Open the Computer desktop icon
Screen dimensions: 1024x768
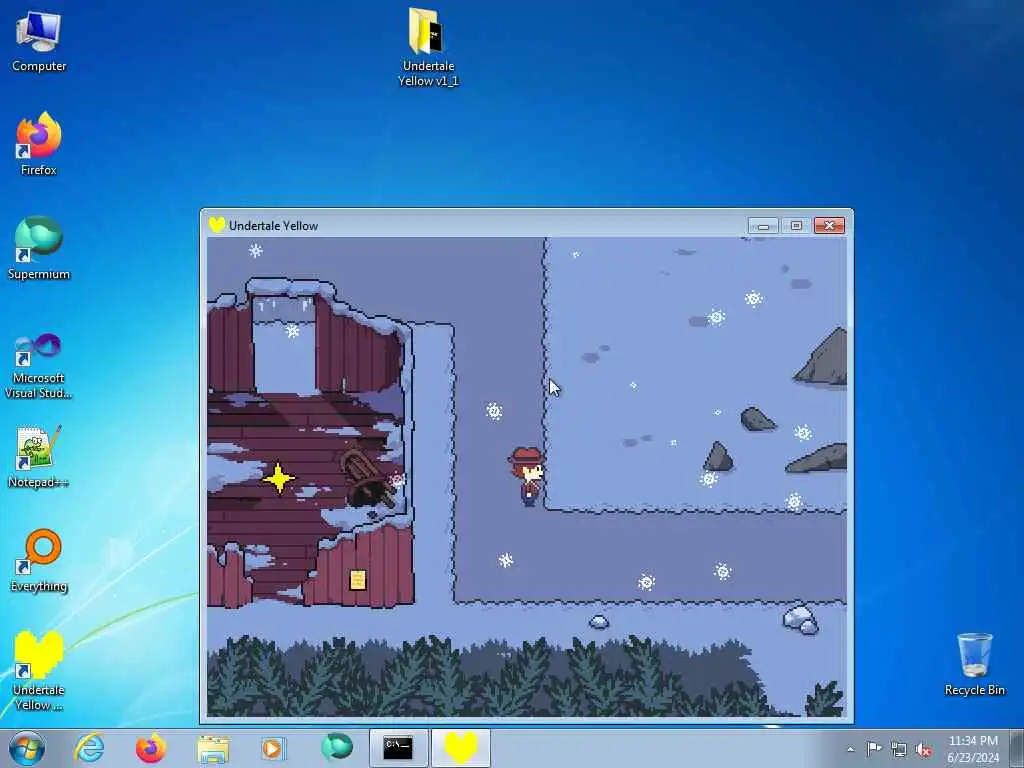coord(39,40)
